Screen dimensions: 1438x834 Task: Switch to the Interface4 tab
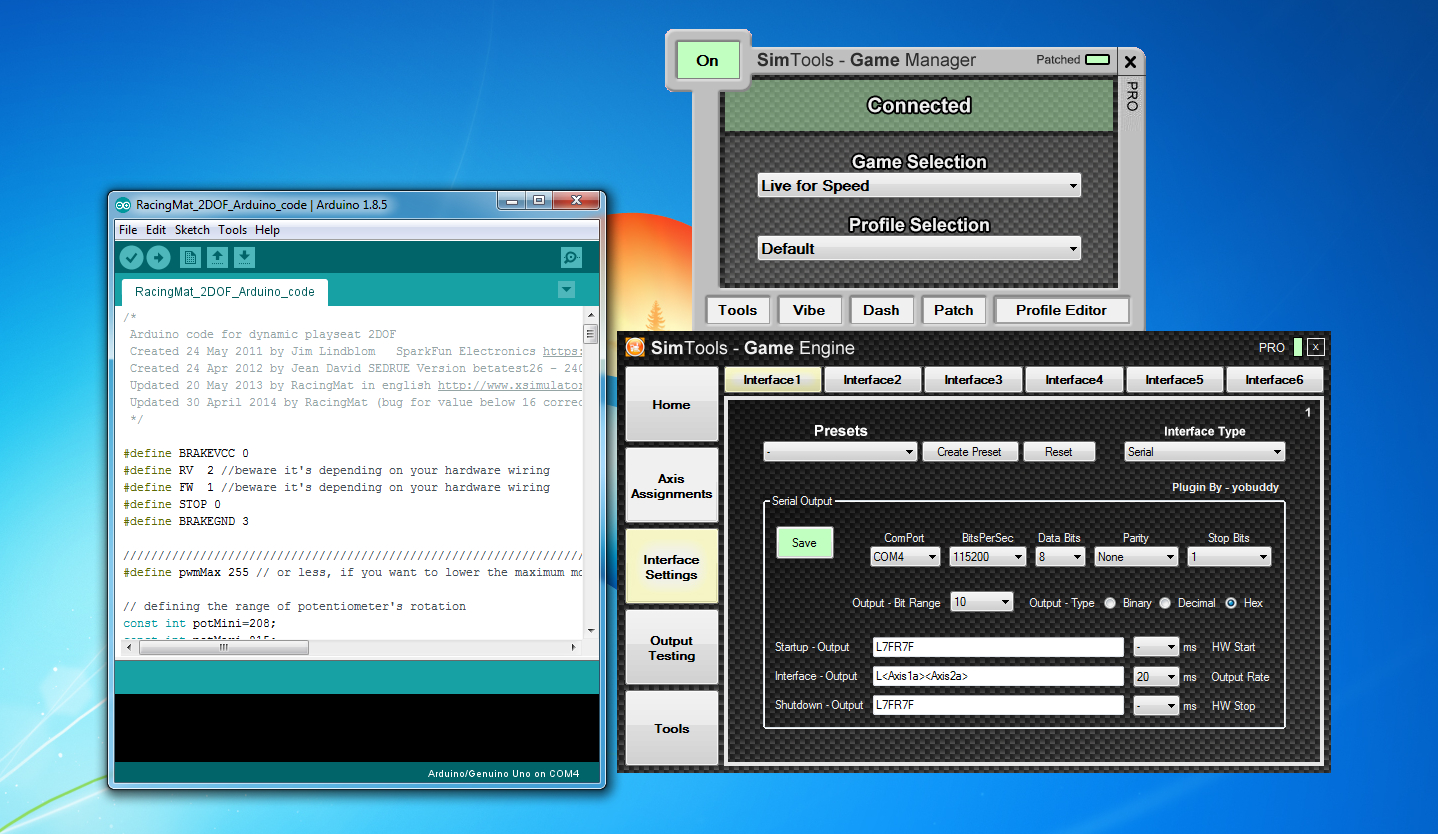click(x=1074, y=380)
